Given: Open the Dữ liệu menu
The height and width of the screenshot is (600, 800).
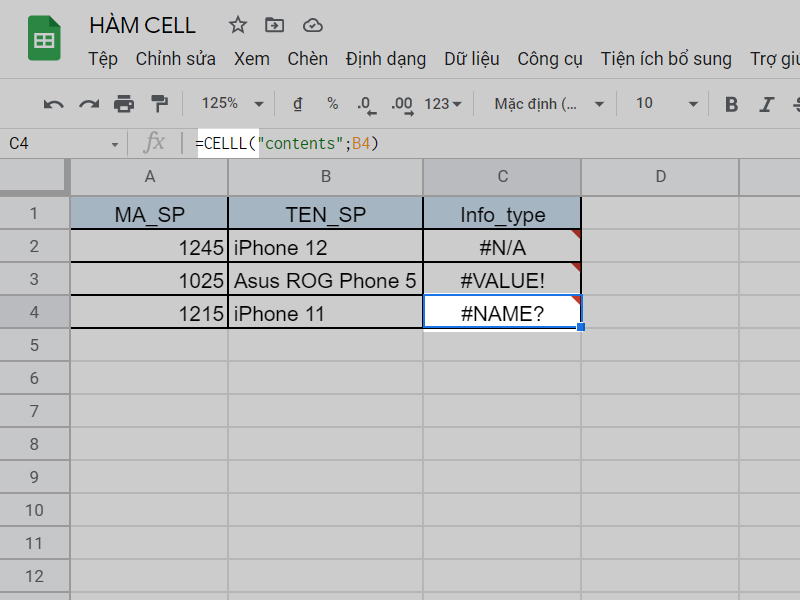Looking at the screenshot, I should pos(471,59).
